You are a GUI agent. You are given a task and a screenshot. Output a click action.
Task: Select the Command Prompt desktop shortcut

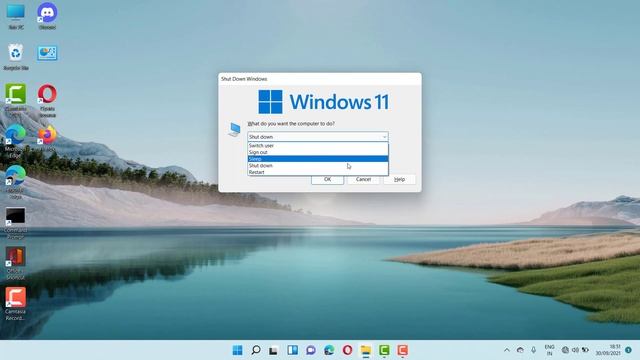(x=16, y=222)
